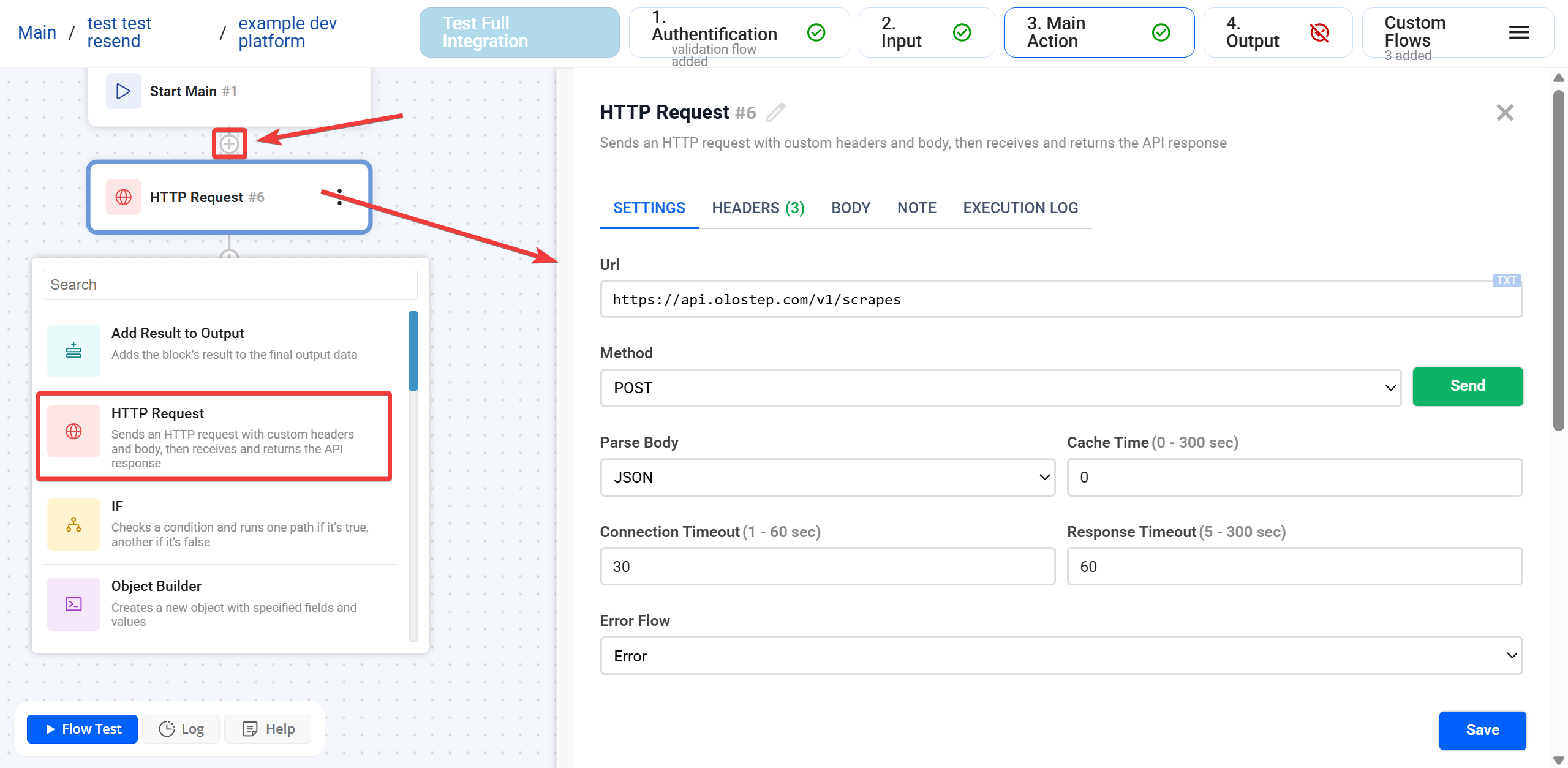Screen dimensions: 1568x768
Task: Switch to the HEADERS (3) tab
Action: (758, 208)
